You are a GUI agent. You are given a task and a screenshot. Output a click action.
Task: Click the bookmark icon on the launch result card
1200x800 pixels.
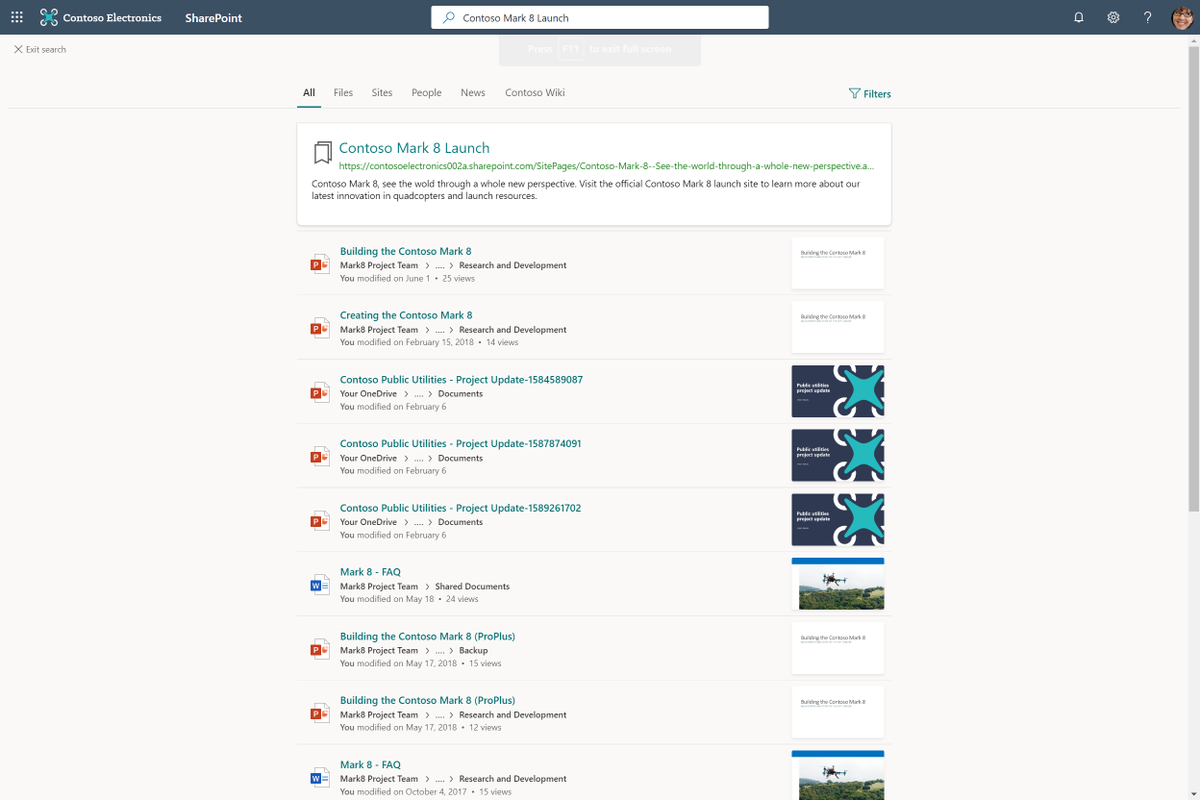pos(321,151)
